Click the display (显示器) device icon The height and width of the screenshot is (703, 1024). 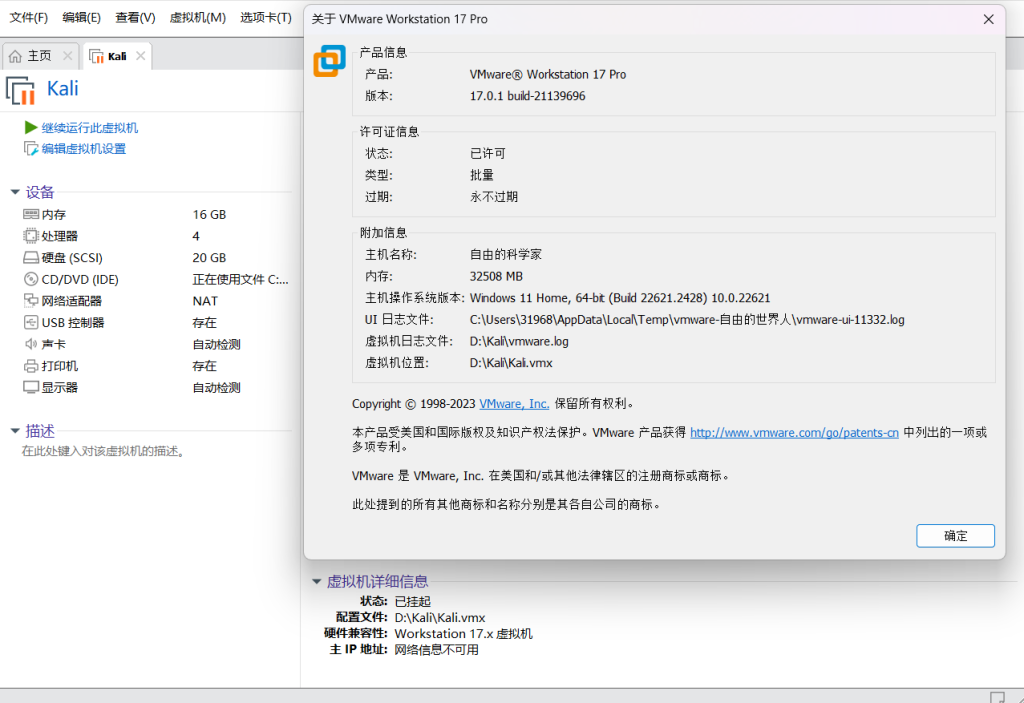[30, 388]
